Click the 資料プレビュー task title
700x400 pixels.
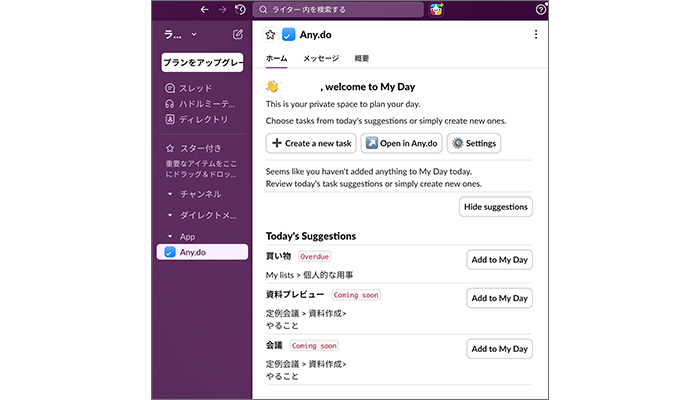click(295, 295)
